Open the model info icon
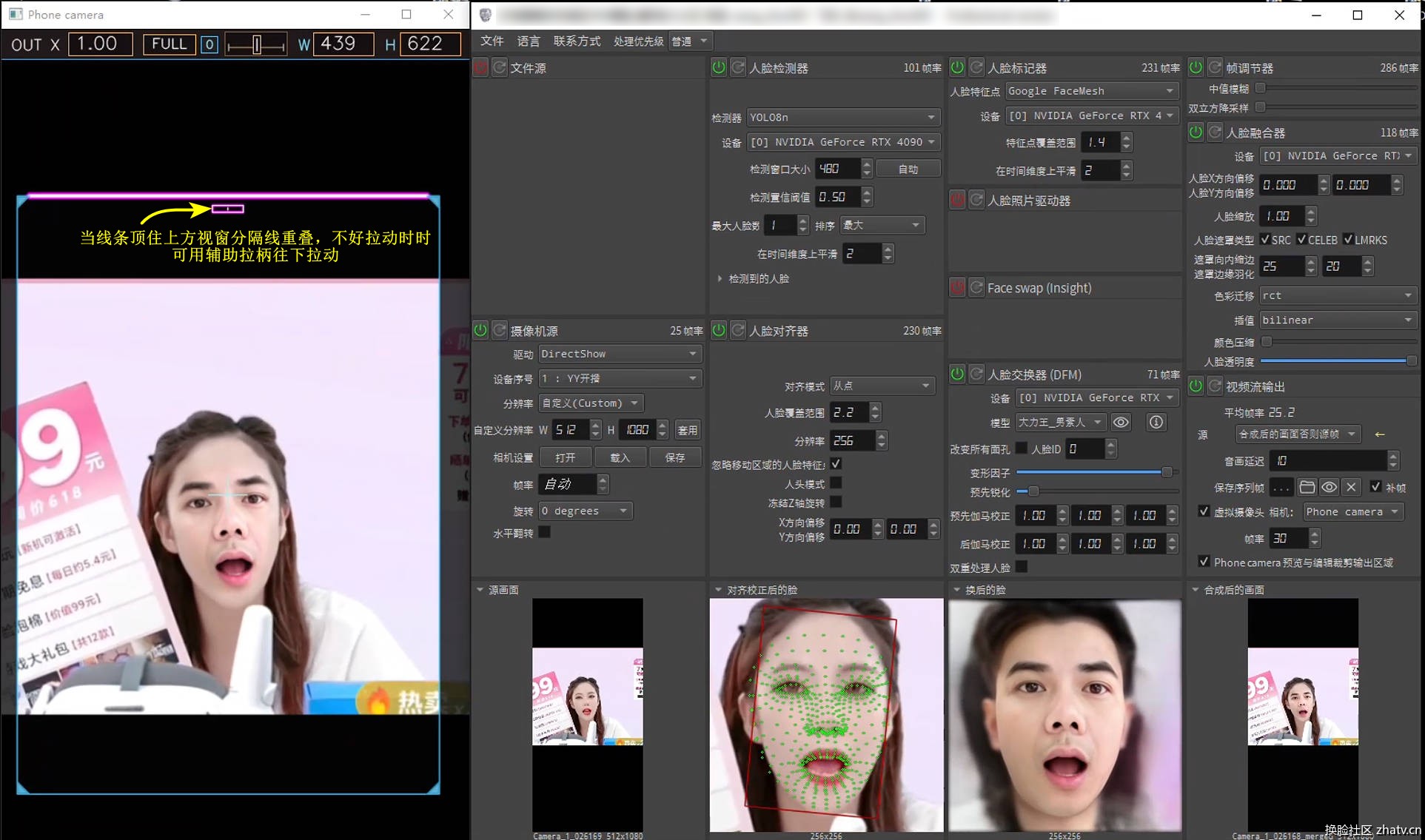 coord(1156,423)
